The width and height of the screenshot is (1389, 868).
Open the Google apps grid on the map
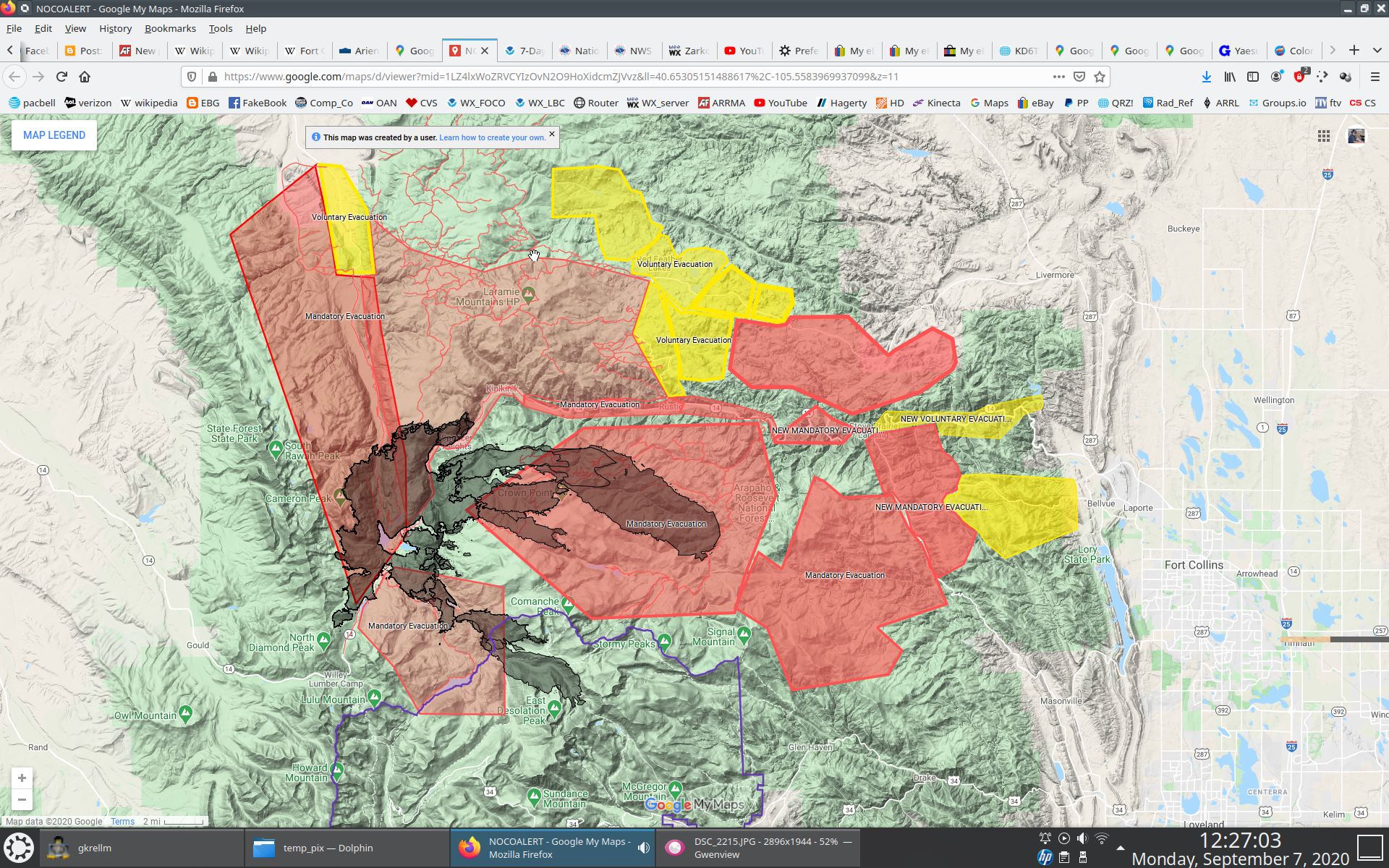coord(1324,136)
